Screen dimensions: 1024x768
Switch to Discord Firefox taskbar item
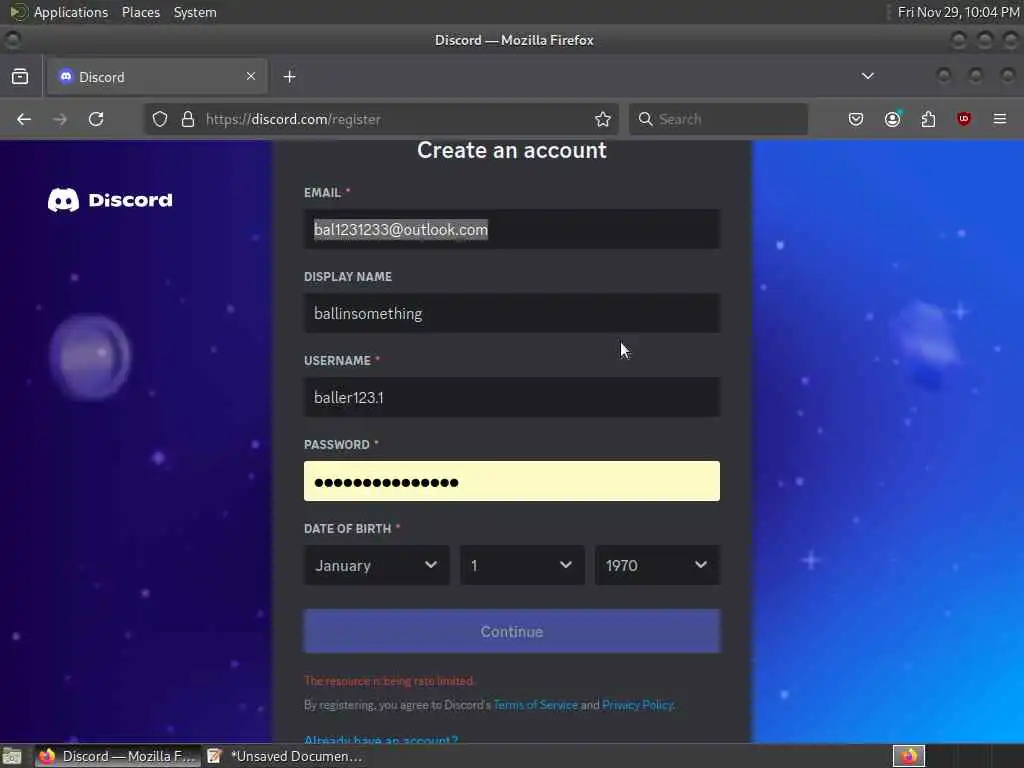coord(118,756)
